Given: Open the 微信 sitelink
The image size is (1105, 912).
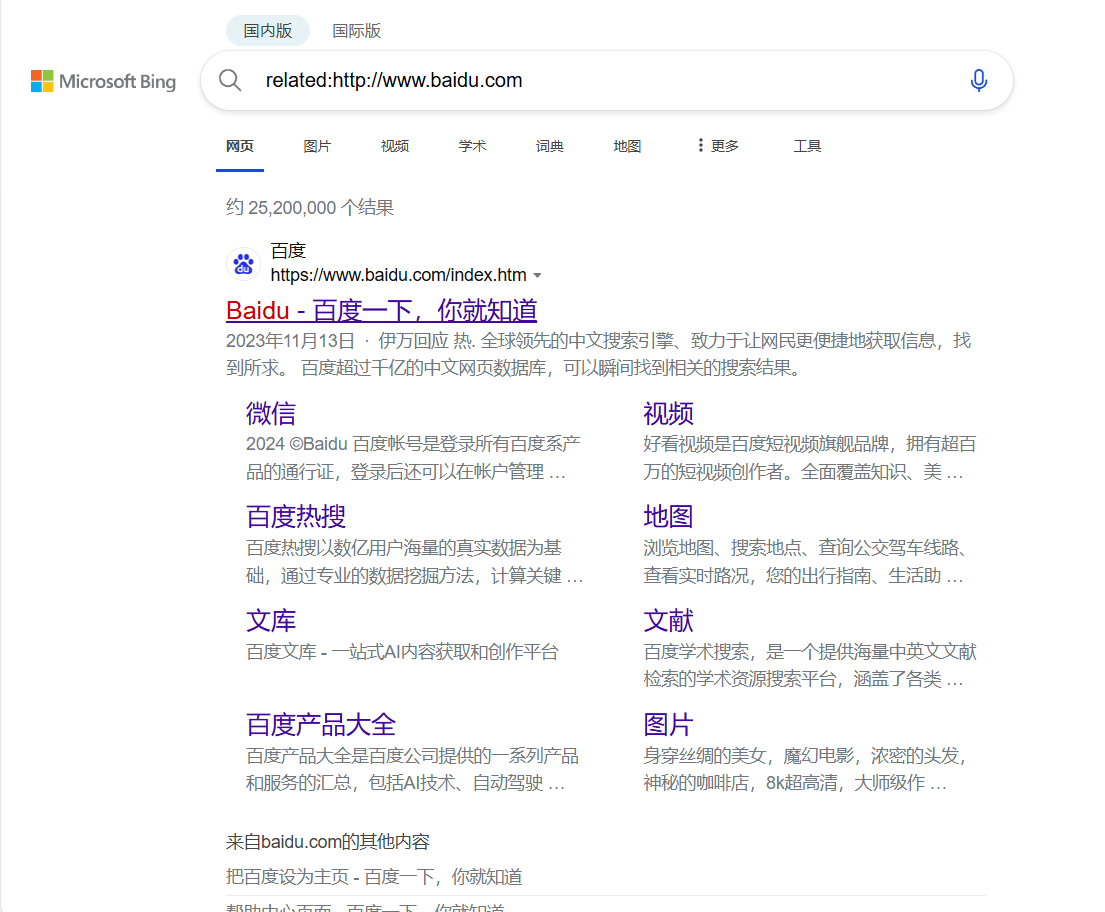Looking at the screenshot, I should click(x=271, y=413).
